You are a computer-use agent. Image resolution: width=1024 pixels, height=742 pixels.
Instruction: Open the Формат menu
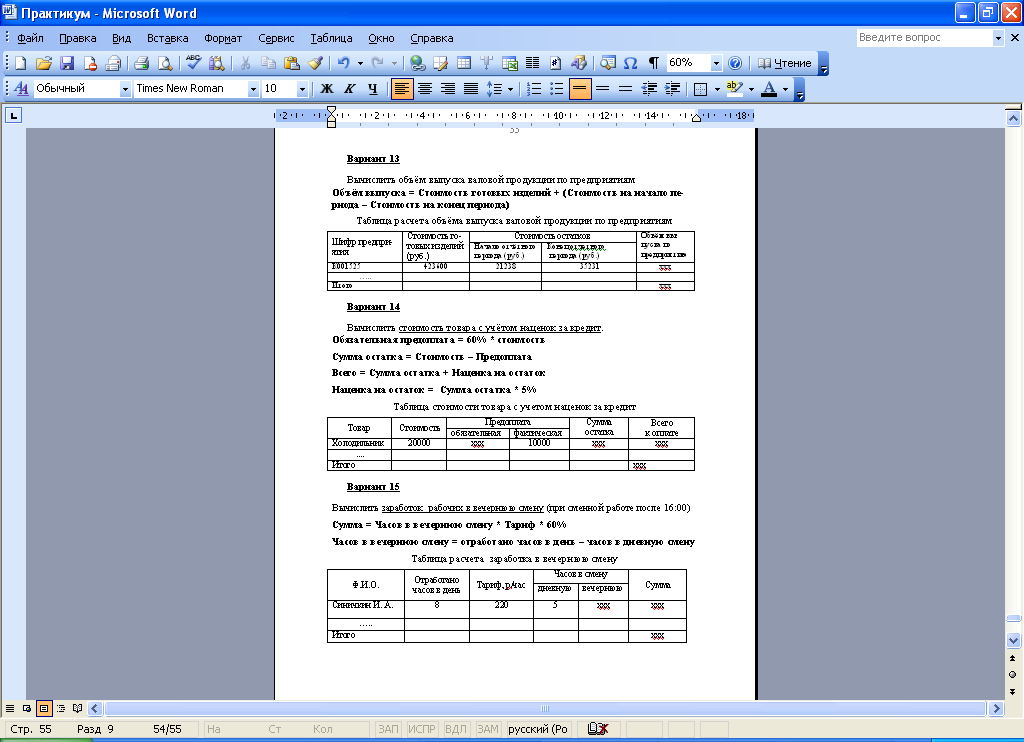tap(223, 38)
